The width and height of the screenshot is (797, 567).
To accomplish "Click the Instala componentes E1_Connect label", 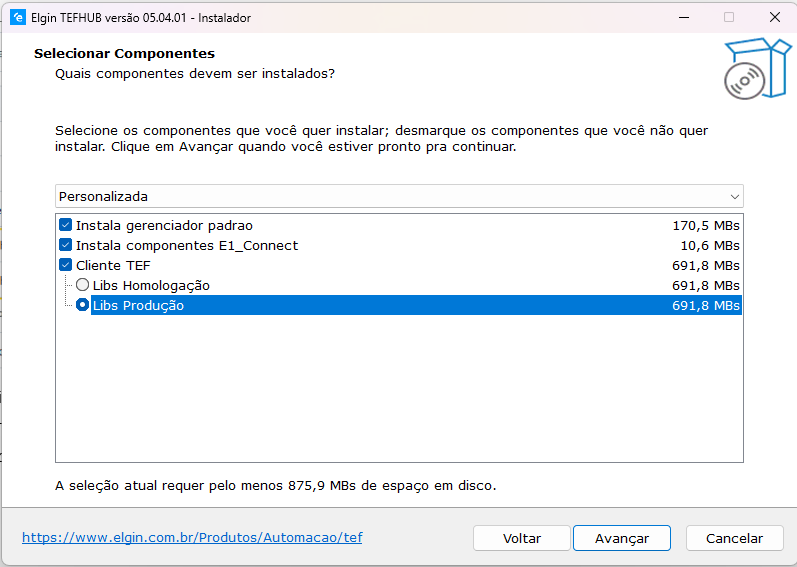I will 187,245.
